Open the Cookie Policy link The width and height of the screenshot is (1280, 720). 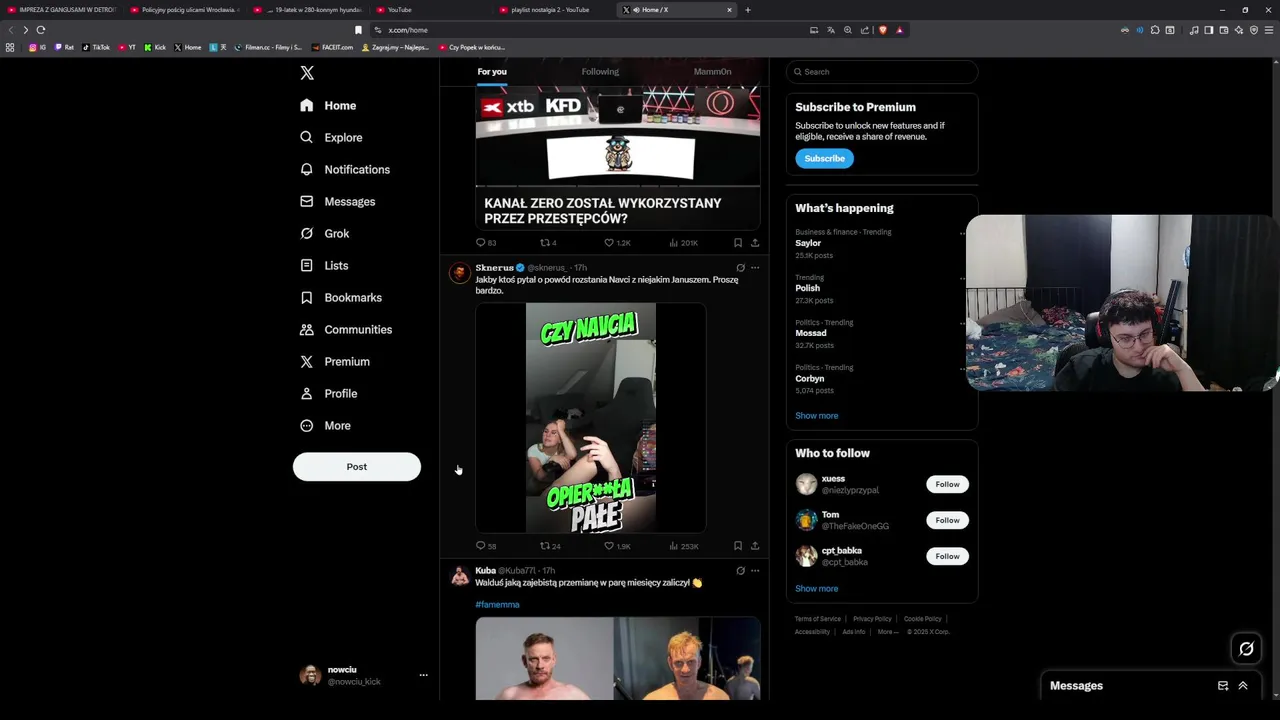[x=923, y=619]
